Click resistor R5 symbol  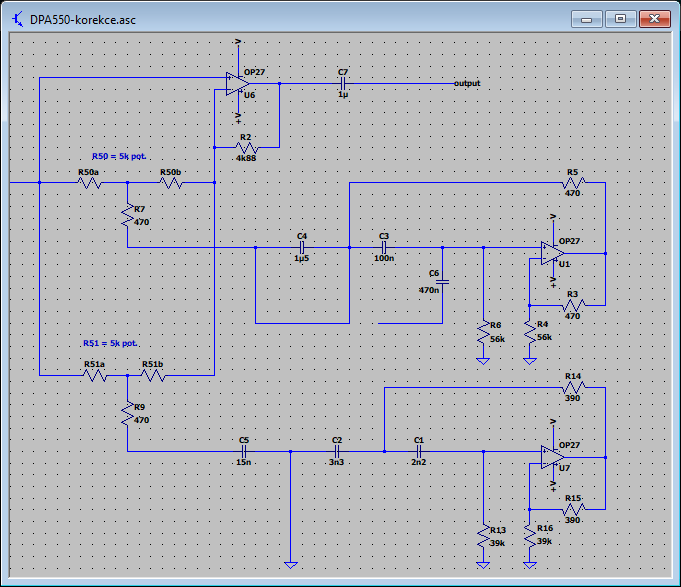(x=574, y=183)
